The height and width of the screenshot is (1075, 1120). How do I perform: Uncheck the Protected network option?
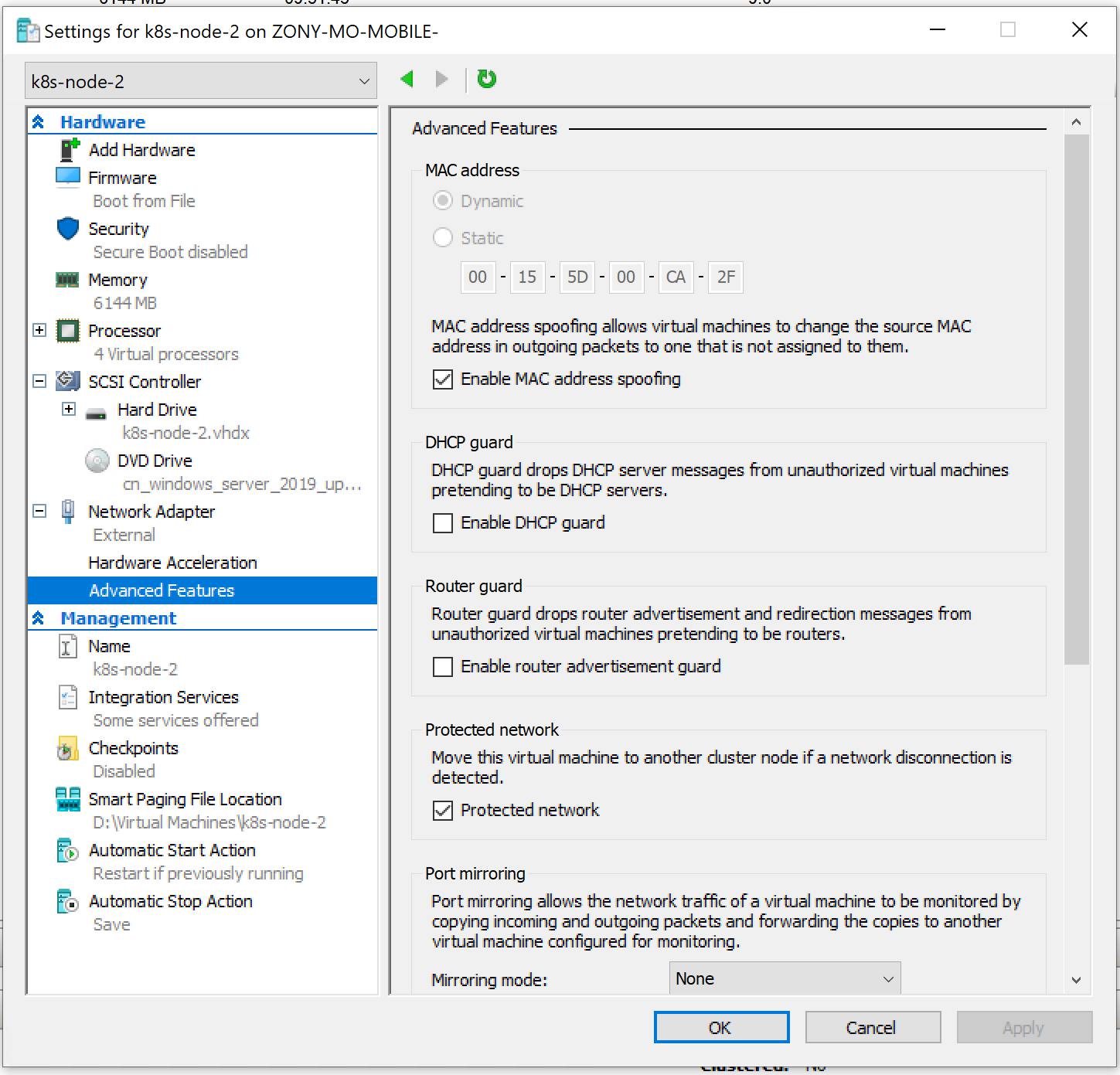(x=443, y=811)
